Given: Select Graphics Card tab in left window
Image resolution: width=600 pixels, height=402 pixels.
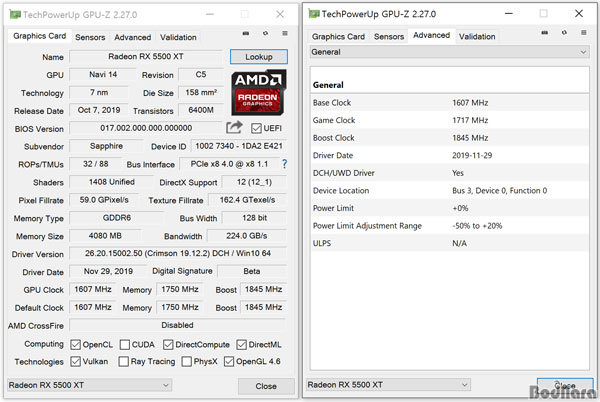Looking at the screenshot, I should (x=39, y=36).
